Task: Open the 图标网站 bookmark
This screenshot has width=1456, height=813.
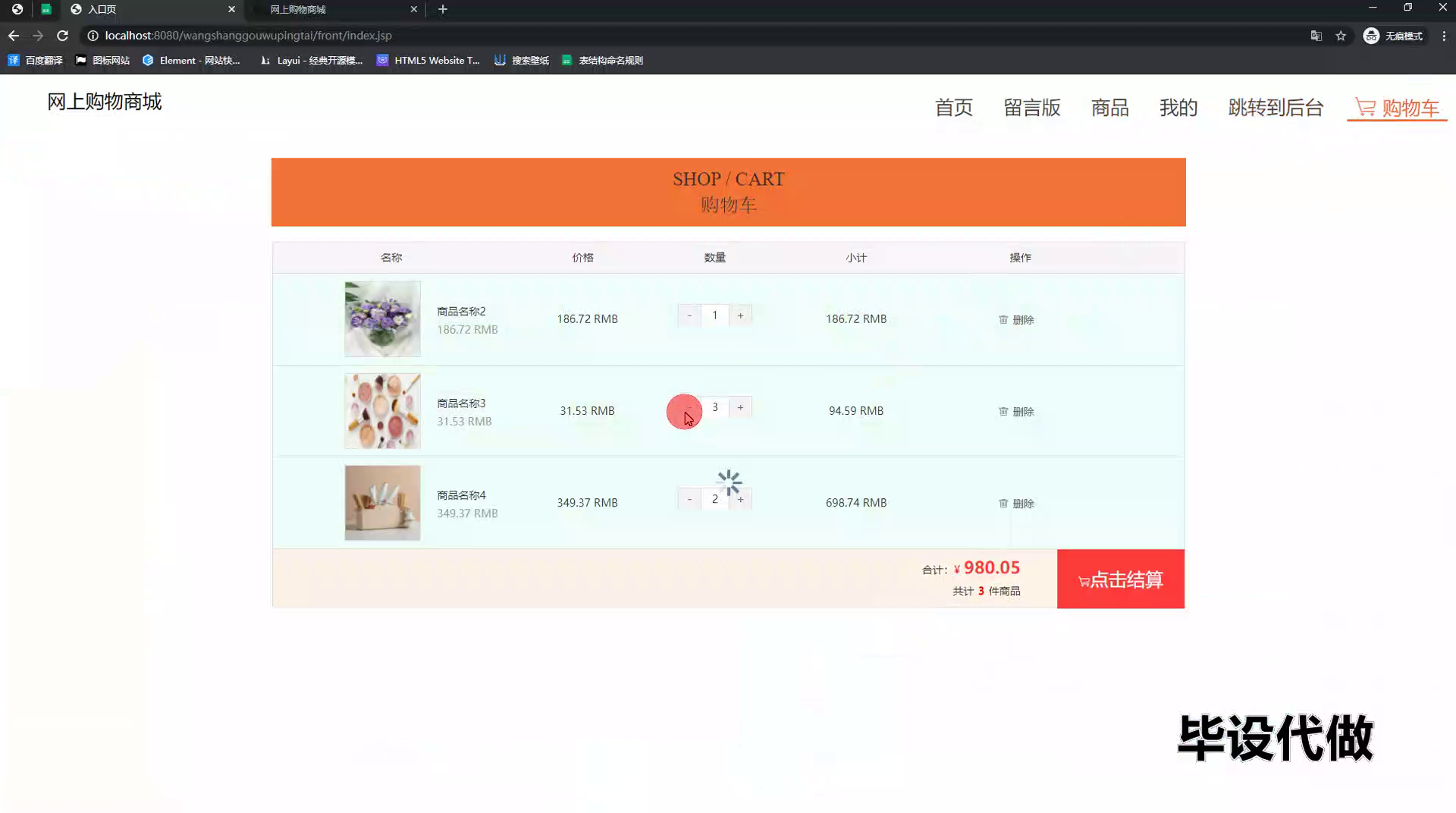Action: (x=102, y=61)
